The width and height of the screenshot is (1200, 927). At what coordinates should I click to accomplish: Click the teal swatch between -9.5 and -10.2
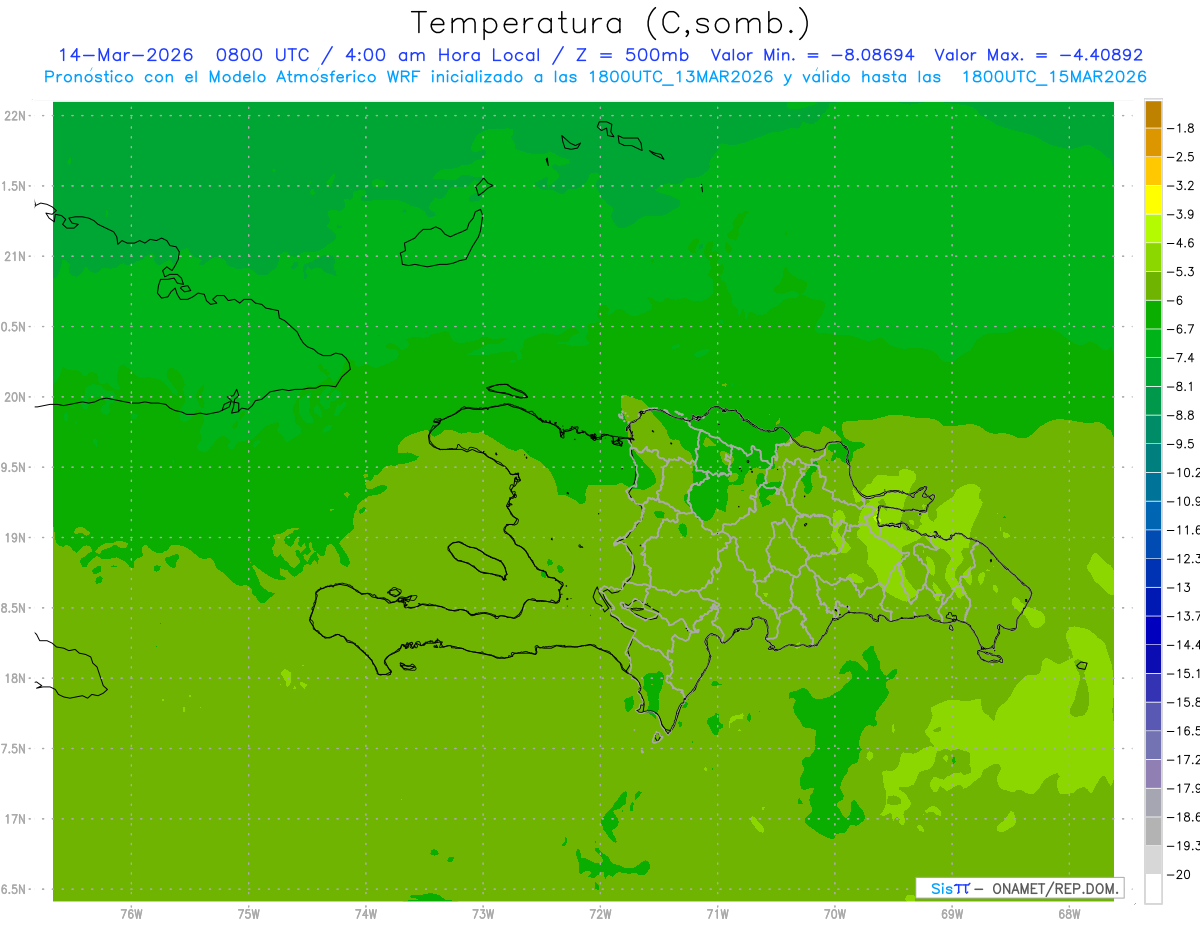point(1153,458)
